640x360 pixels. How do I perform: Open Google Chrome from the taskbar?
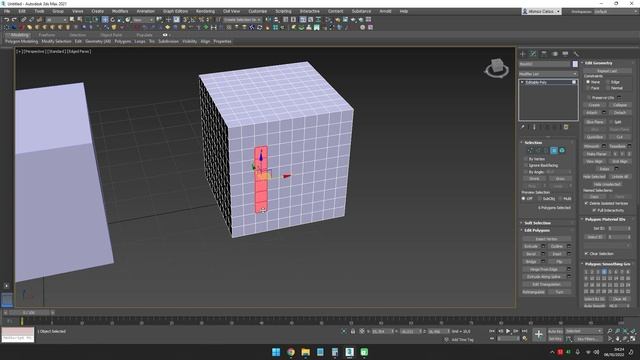coord(291,352)
